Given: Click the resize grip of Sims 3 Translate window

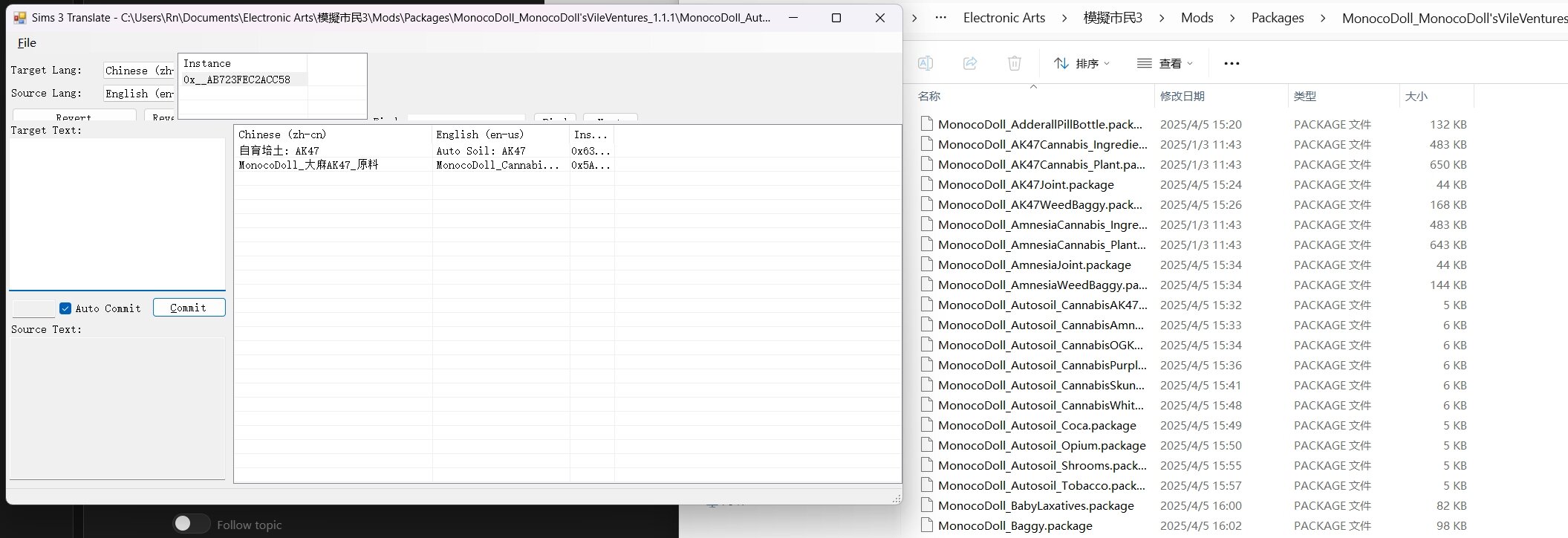Looking at the screenshot, I should 897,499.
